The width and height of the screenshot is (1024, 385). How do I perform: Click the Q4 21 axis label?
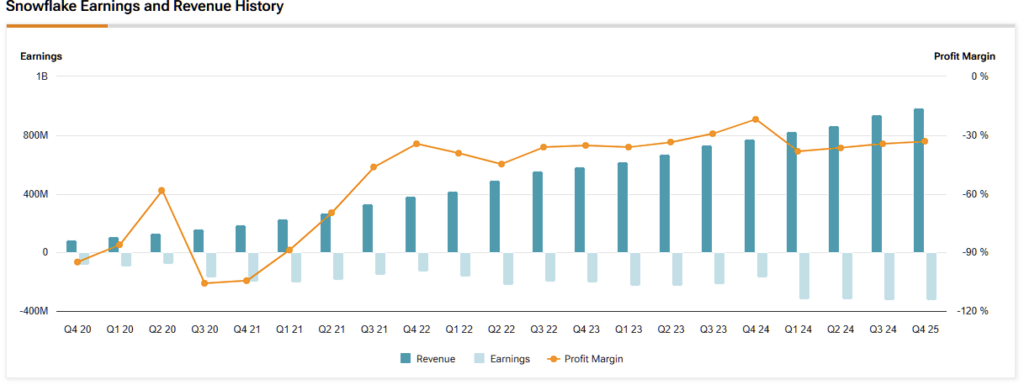pyautogui.click(x=247, y=330)
